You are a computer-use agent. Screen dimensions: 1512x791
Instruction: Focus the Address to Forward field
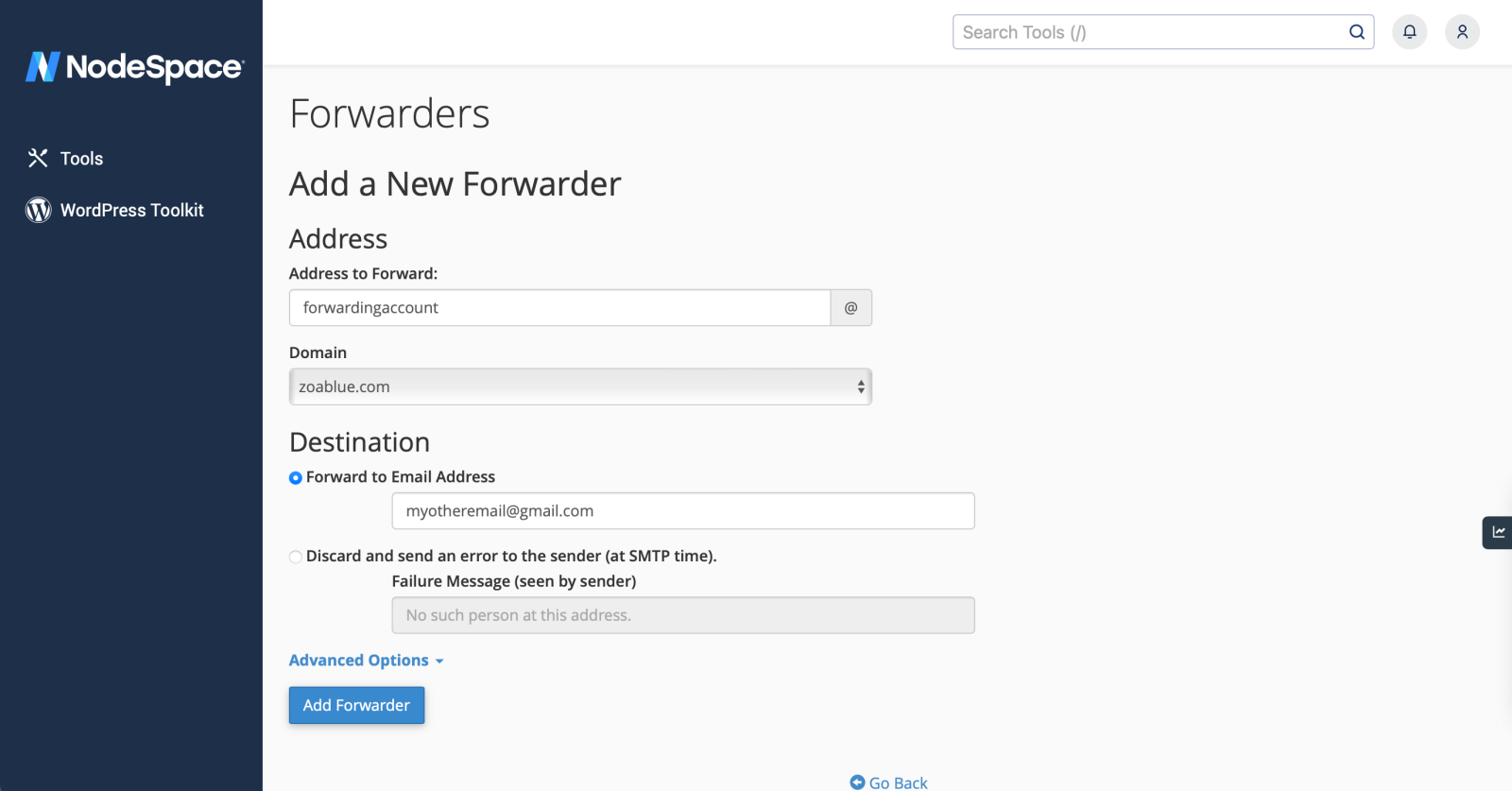(559, 308)
